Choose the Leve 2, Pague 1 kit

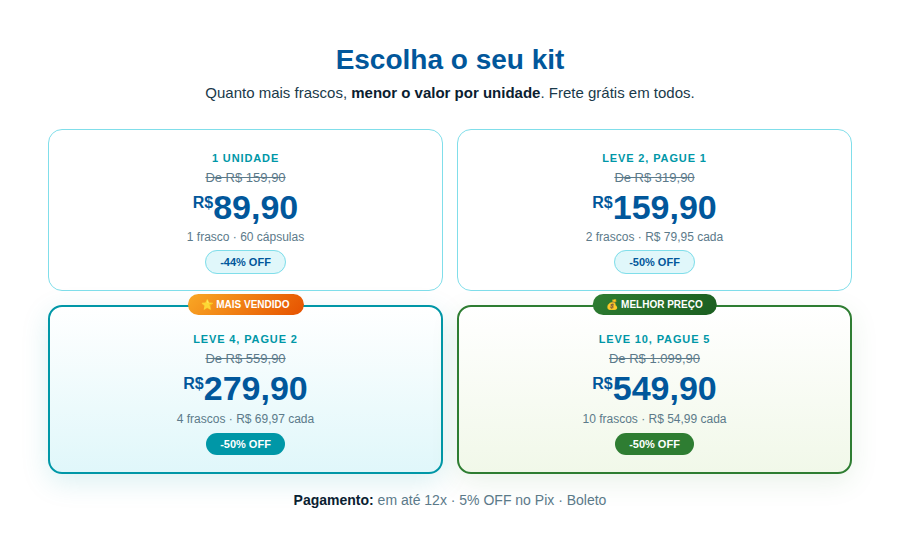(654, 210)
